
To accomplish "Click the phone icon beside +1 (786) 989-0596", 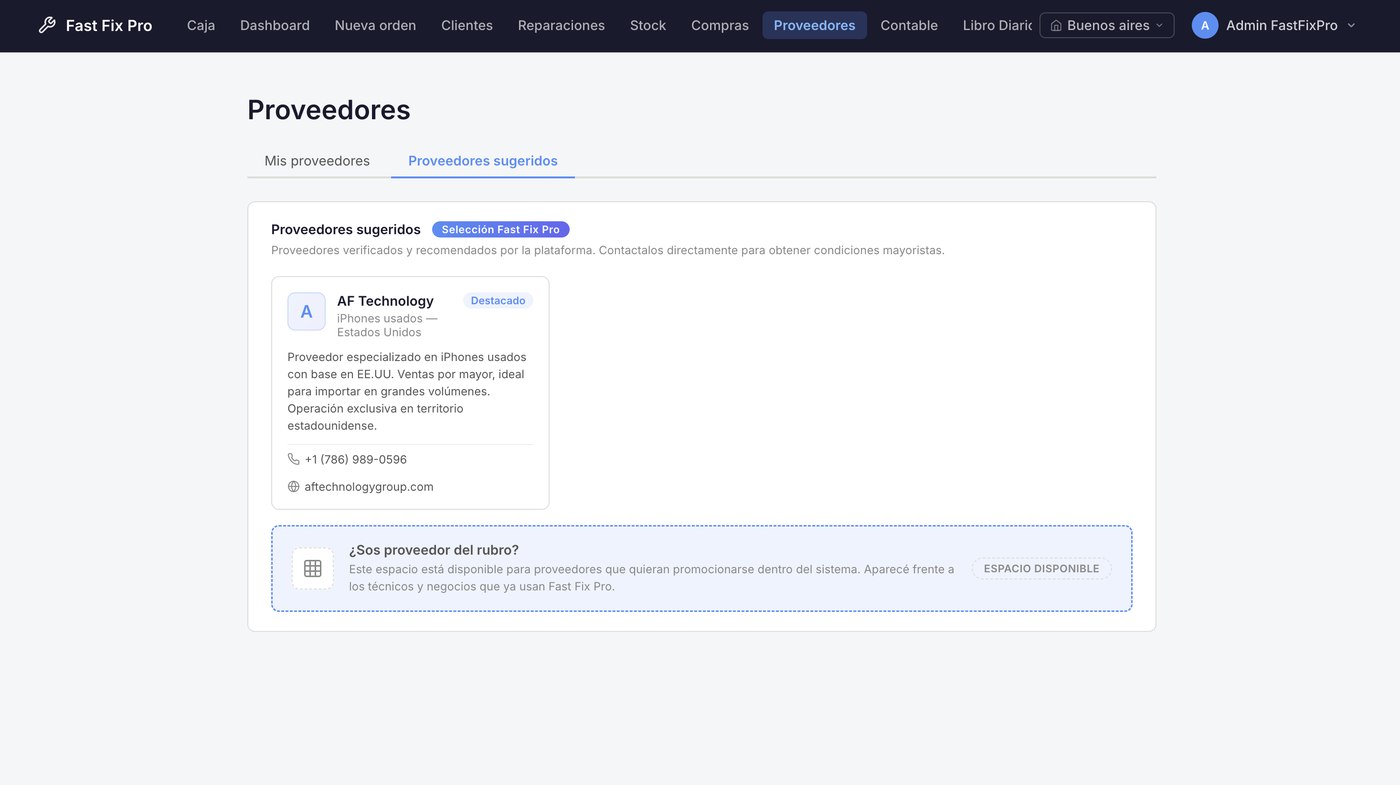I will [294, 459].
